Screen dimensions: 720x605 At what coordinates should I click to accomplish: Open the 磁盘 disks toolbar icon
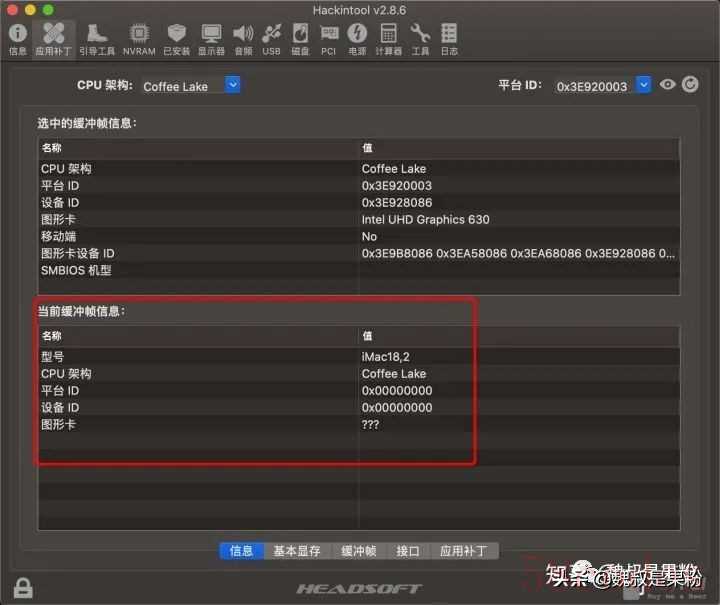[x=300, y=39]
